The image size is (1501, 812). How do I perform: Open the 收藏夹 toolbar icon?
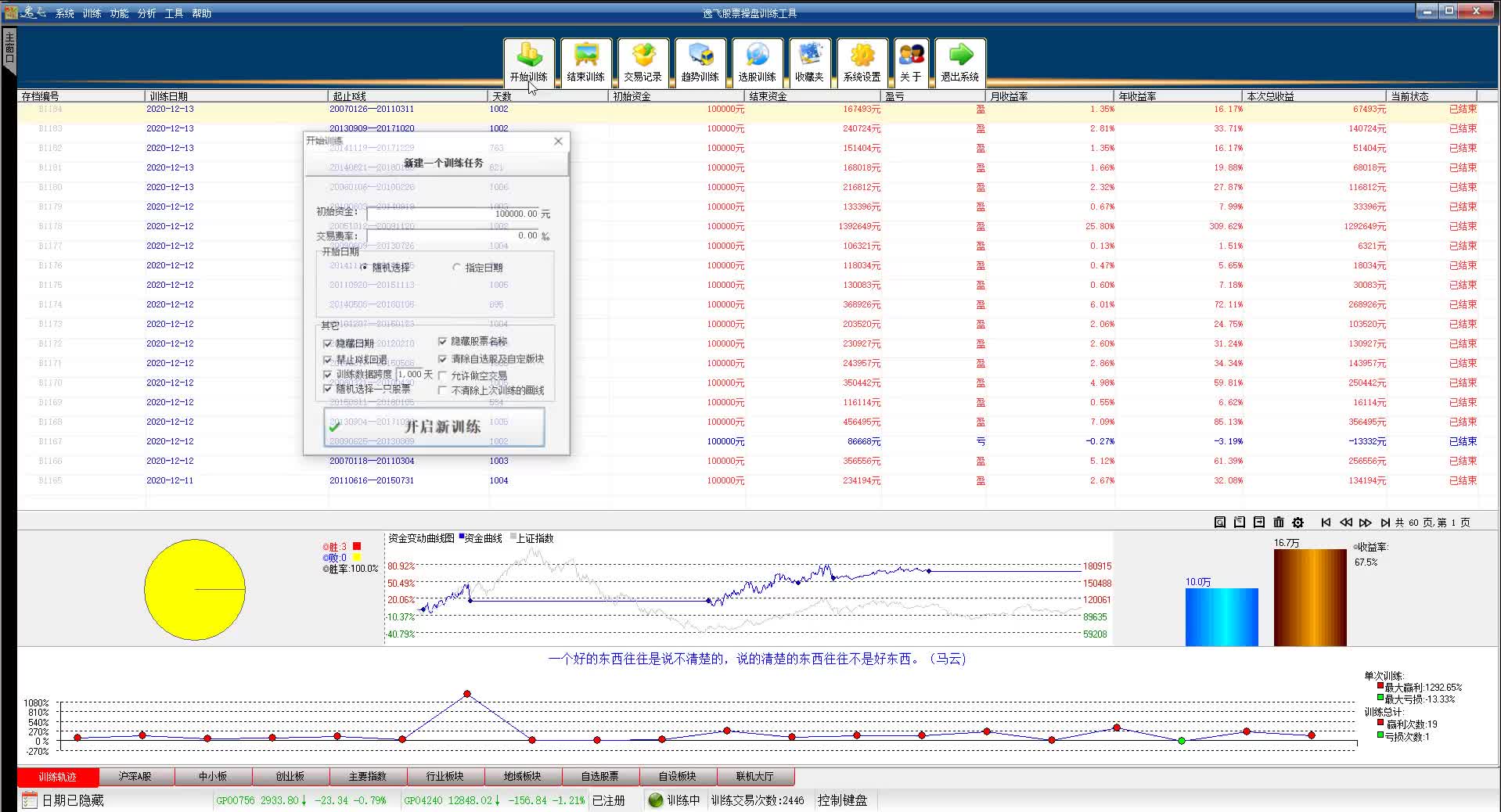pyautogui.click(x=809, y=62)
